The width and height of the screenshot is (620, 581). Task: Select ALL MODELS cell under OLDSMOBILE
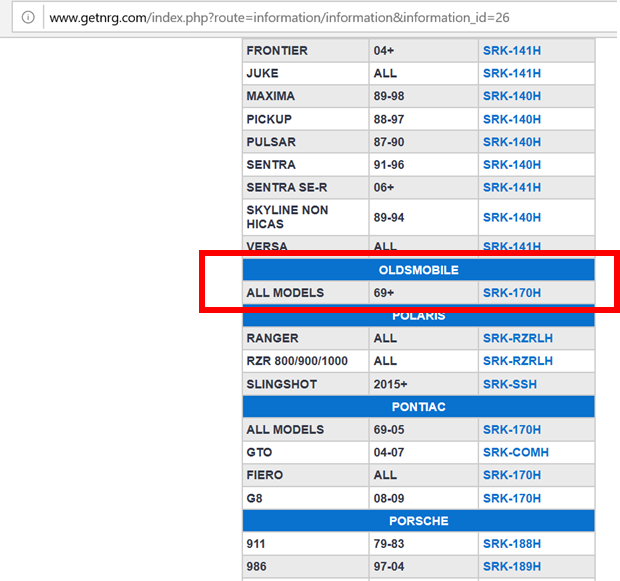306,293
